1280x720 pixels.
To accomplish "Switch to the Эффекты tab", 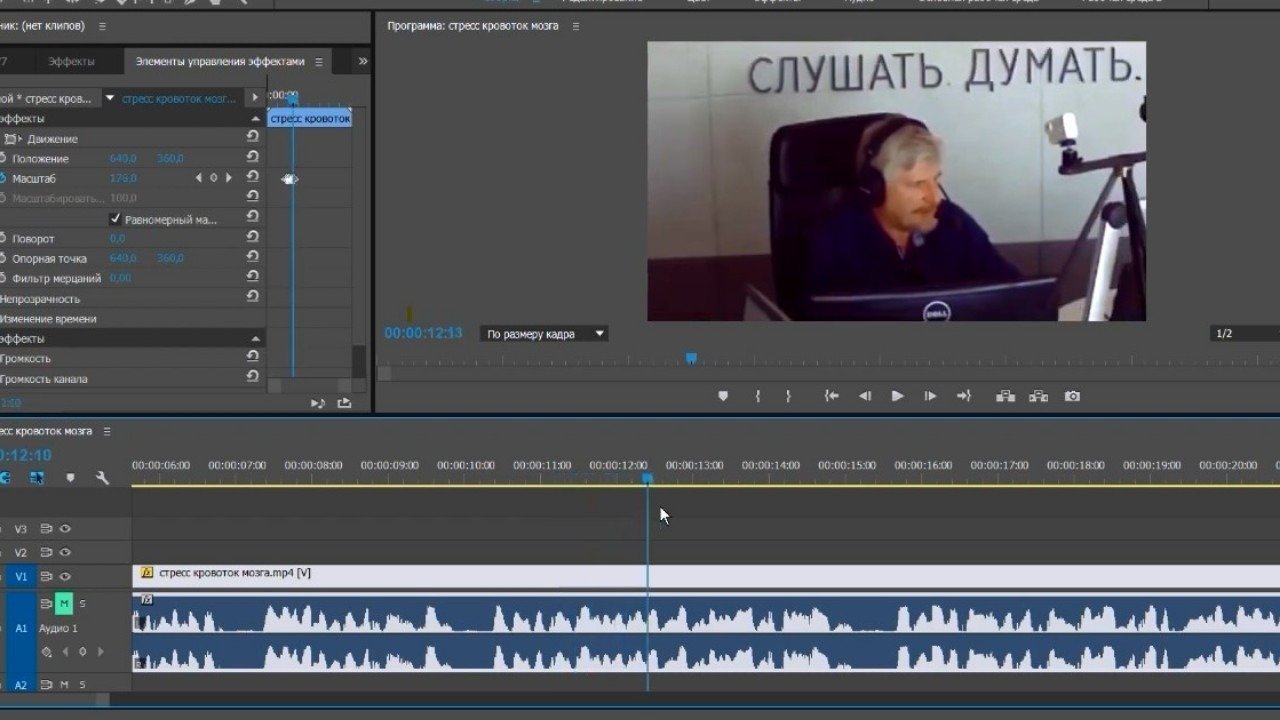I will [x=72, y=61].
